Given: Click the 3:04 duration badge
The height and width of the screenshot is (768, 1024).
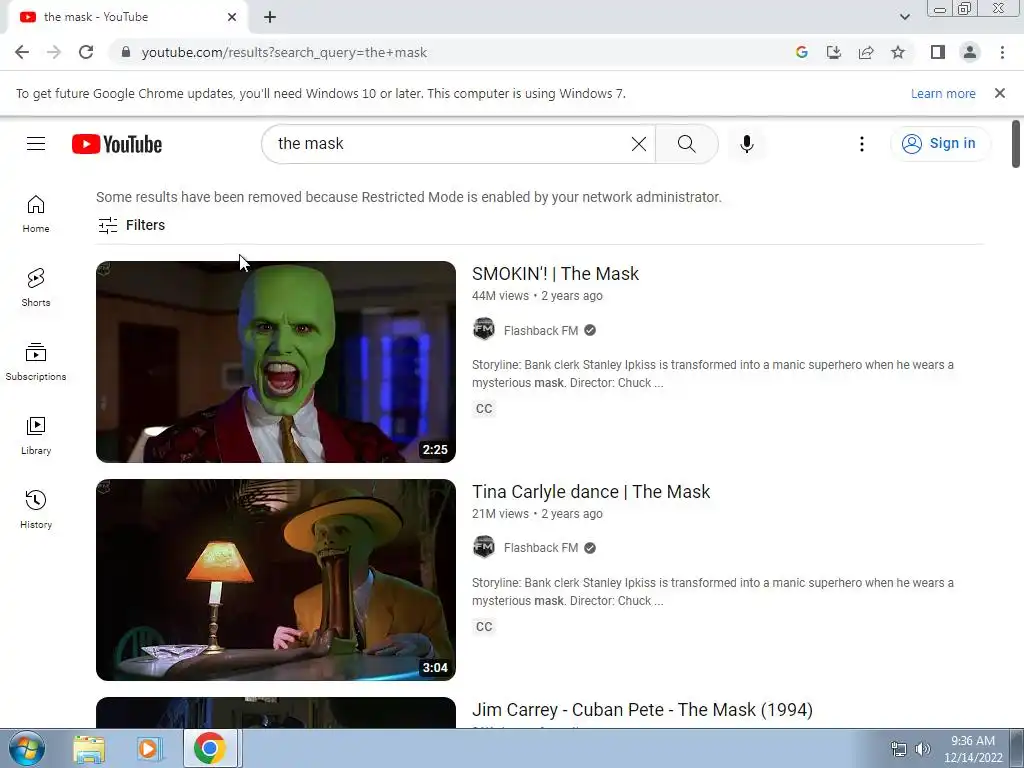Looking at the screenshot, I should coord(435,668).
